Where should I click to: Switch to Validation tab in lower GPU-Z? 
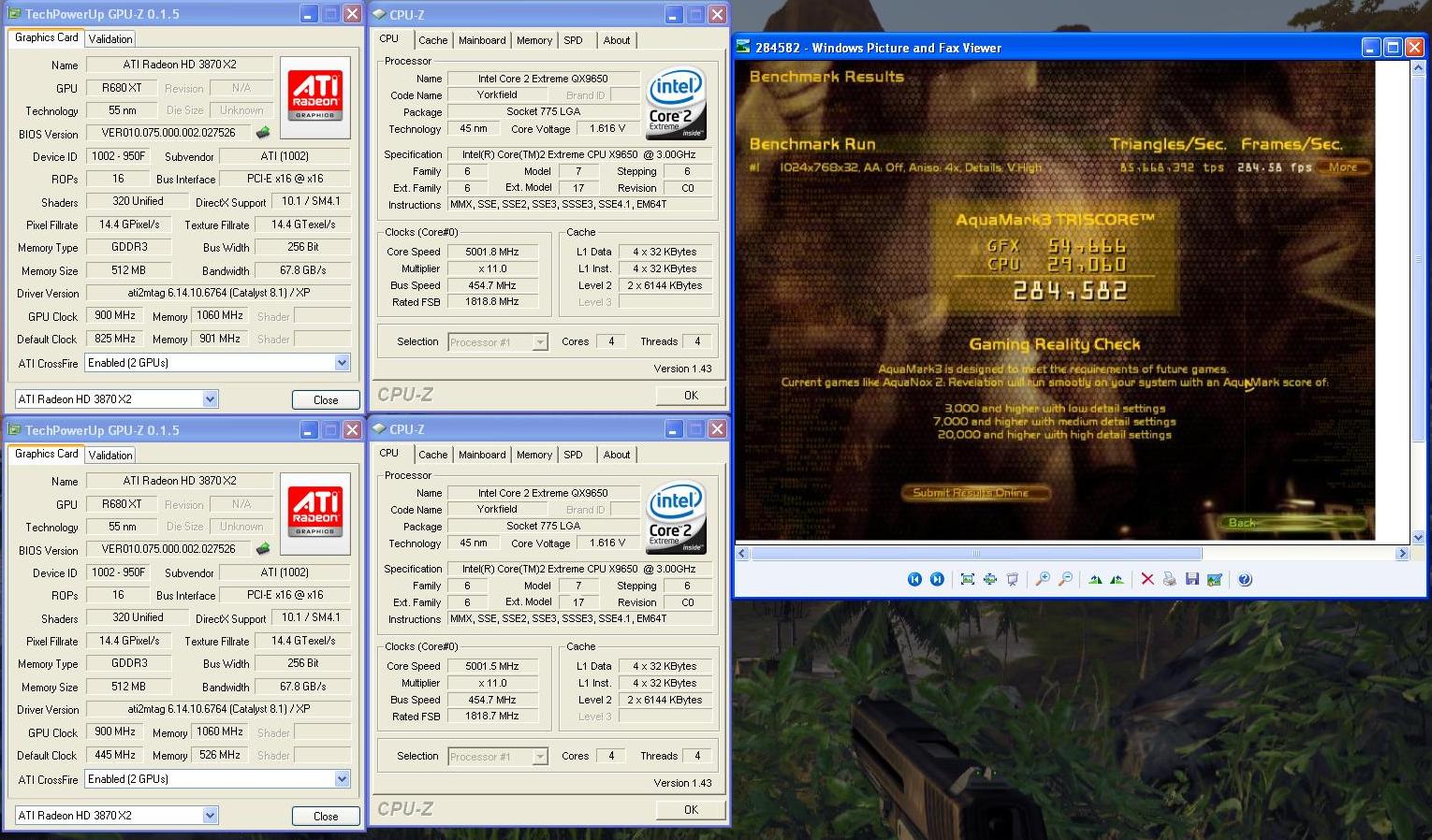(x=110, y=456)
